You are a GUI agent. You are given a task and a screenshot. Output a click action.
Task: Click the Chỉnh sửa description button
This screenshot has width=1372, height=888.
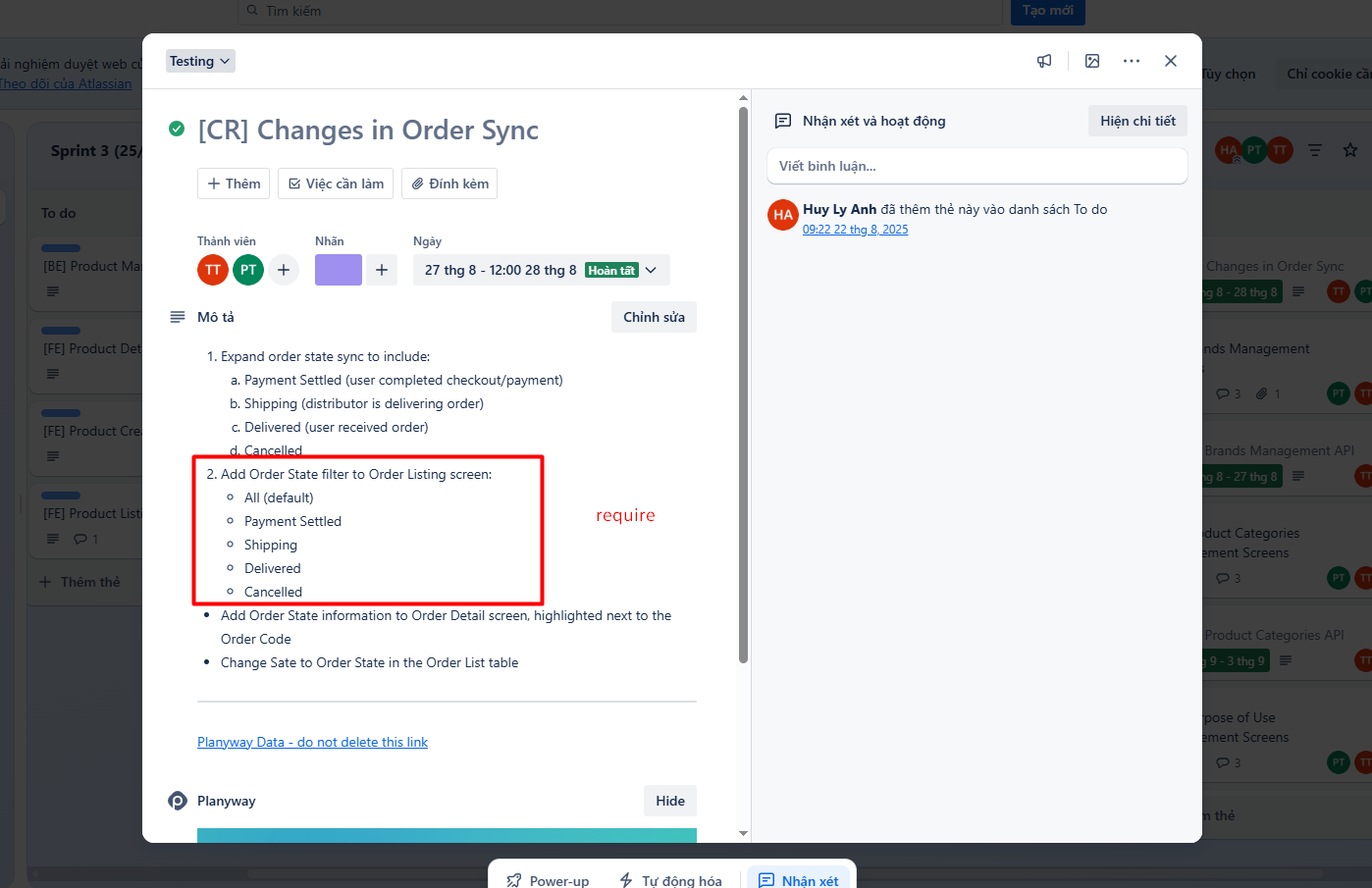[x=654, y=317]
